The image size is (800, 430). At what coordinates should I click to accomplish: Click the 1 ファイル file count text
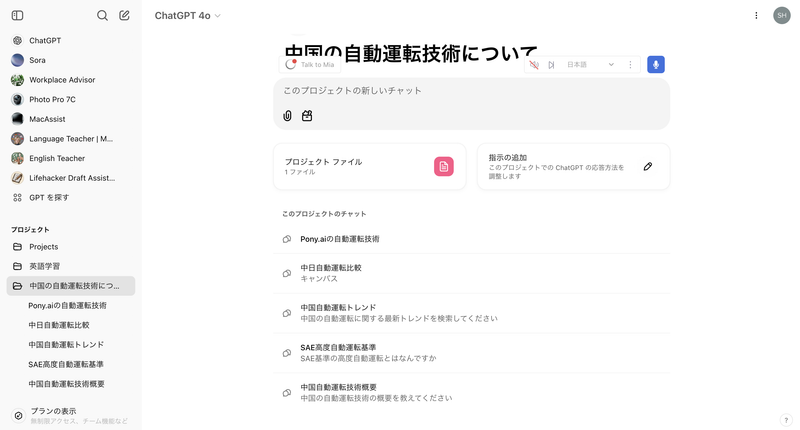(x=300, y=172)
